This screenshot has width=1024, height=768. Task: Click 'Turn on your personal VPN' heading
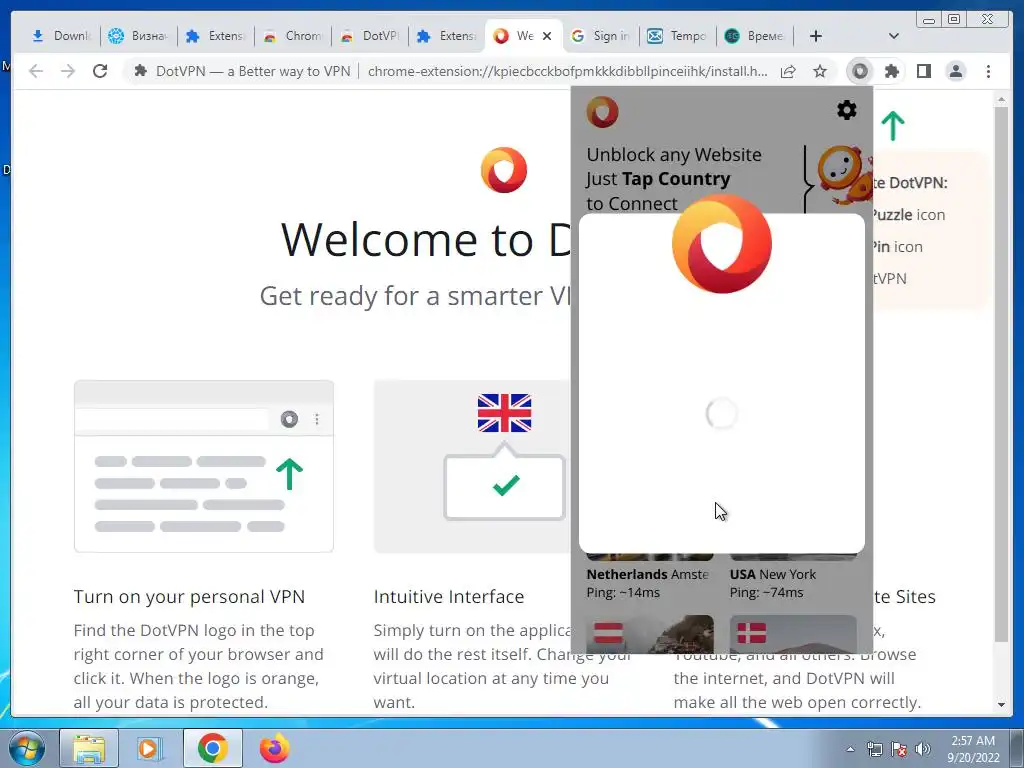pos(189,596)
